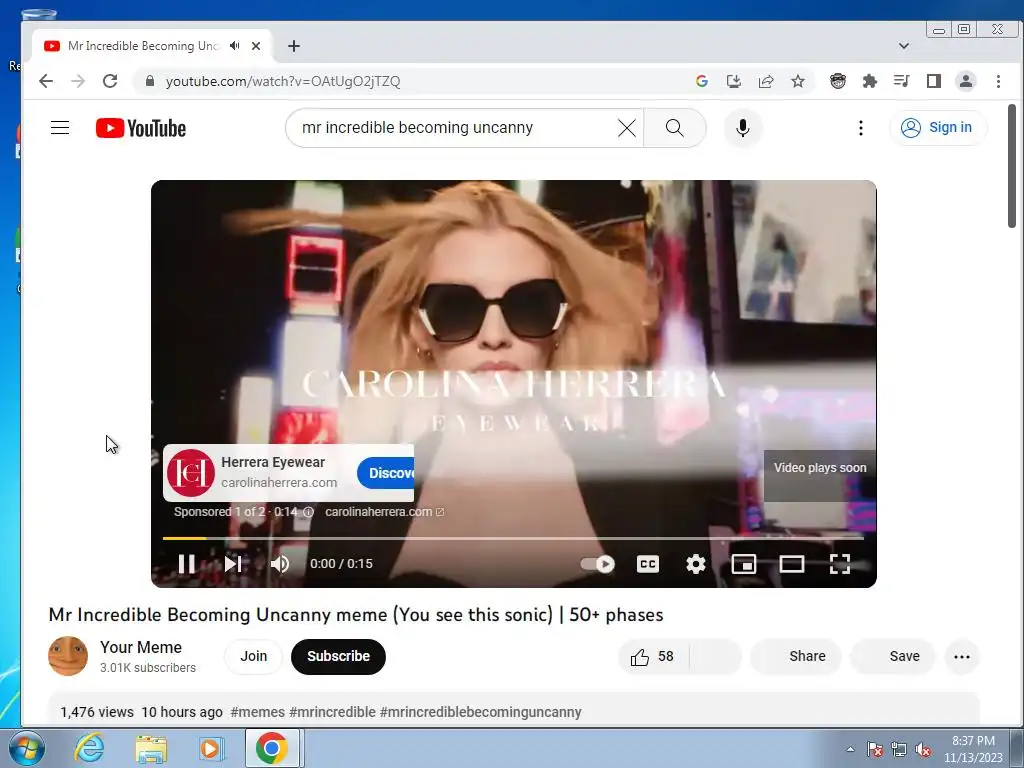Image resolution: width=1024 pixels, height=768 pixels.
Task: Like the video with thumbs up
Action: [652, 656]
